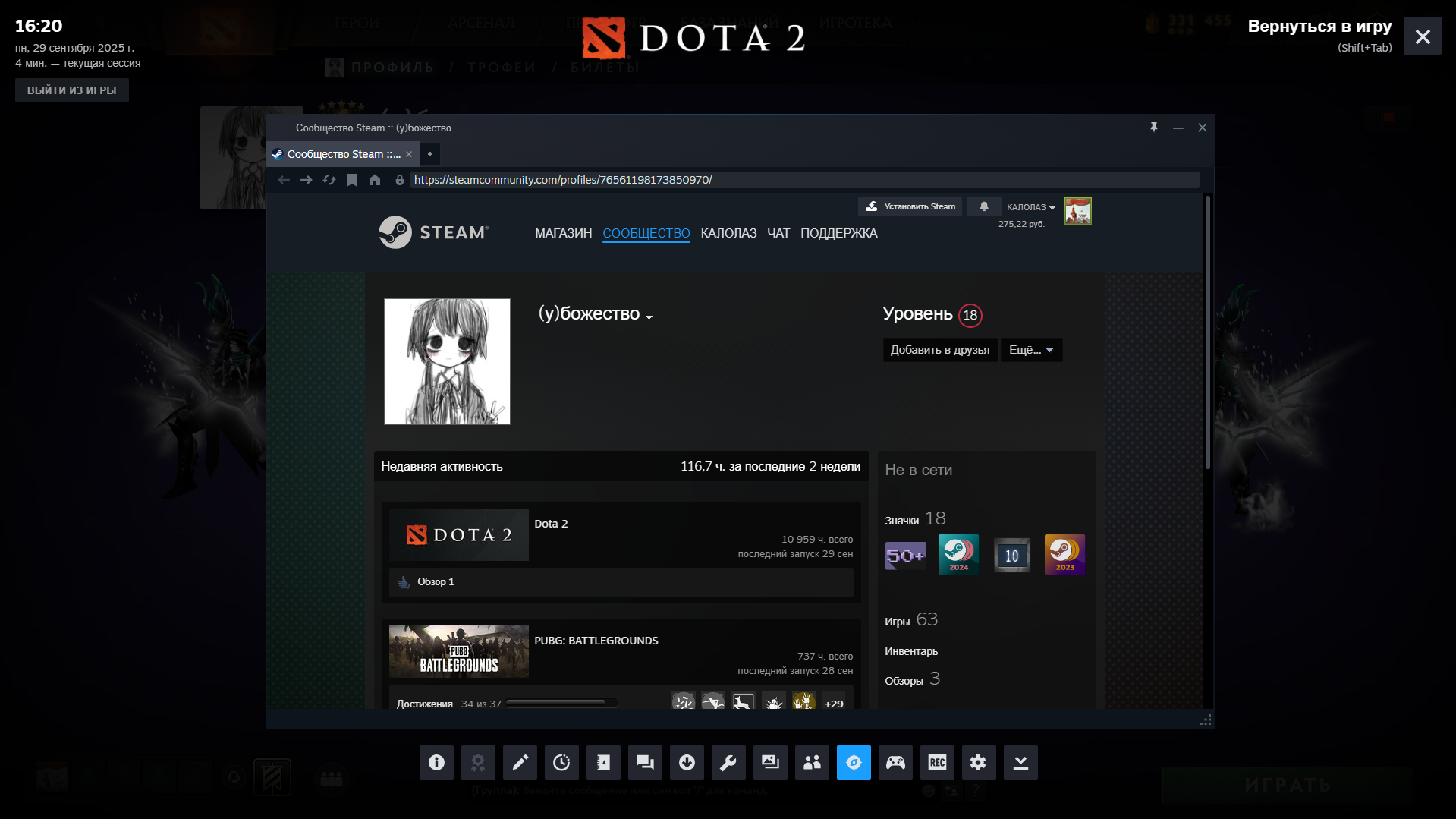The width and height of the screenshot is (1456, 819).
Task: Open the achievements icon in overlay toolbar
Action: point(478,762)
